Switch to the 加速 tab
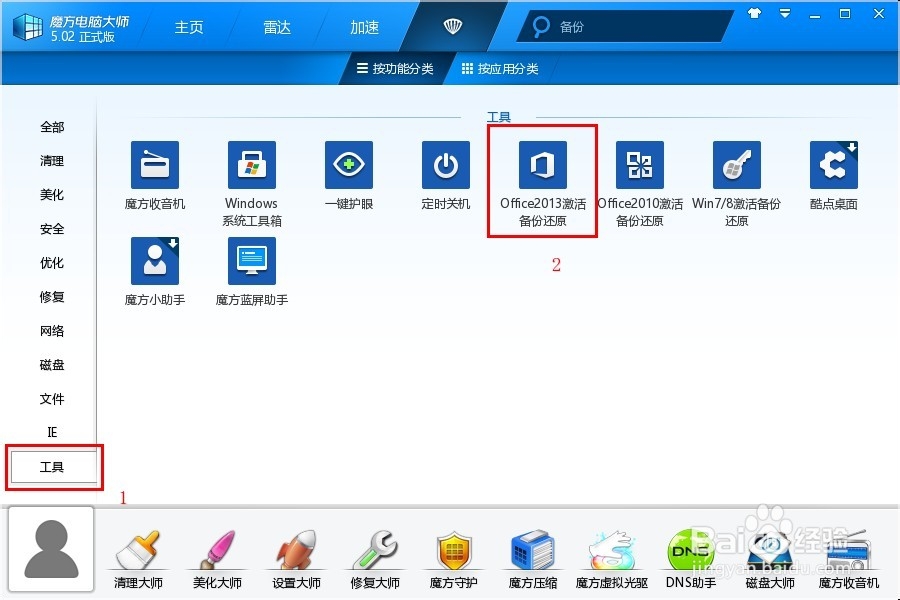The image size is (900, 600). 364,27
